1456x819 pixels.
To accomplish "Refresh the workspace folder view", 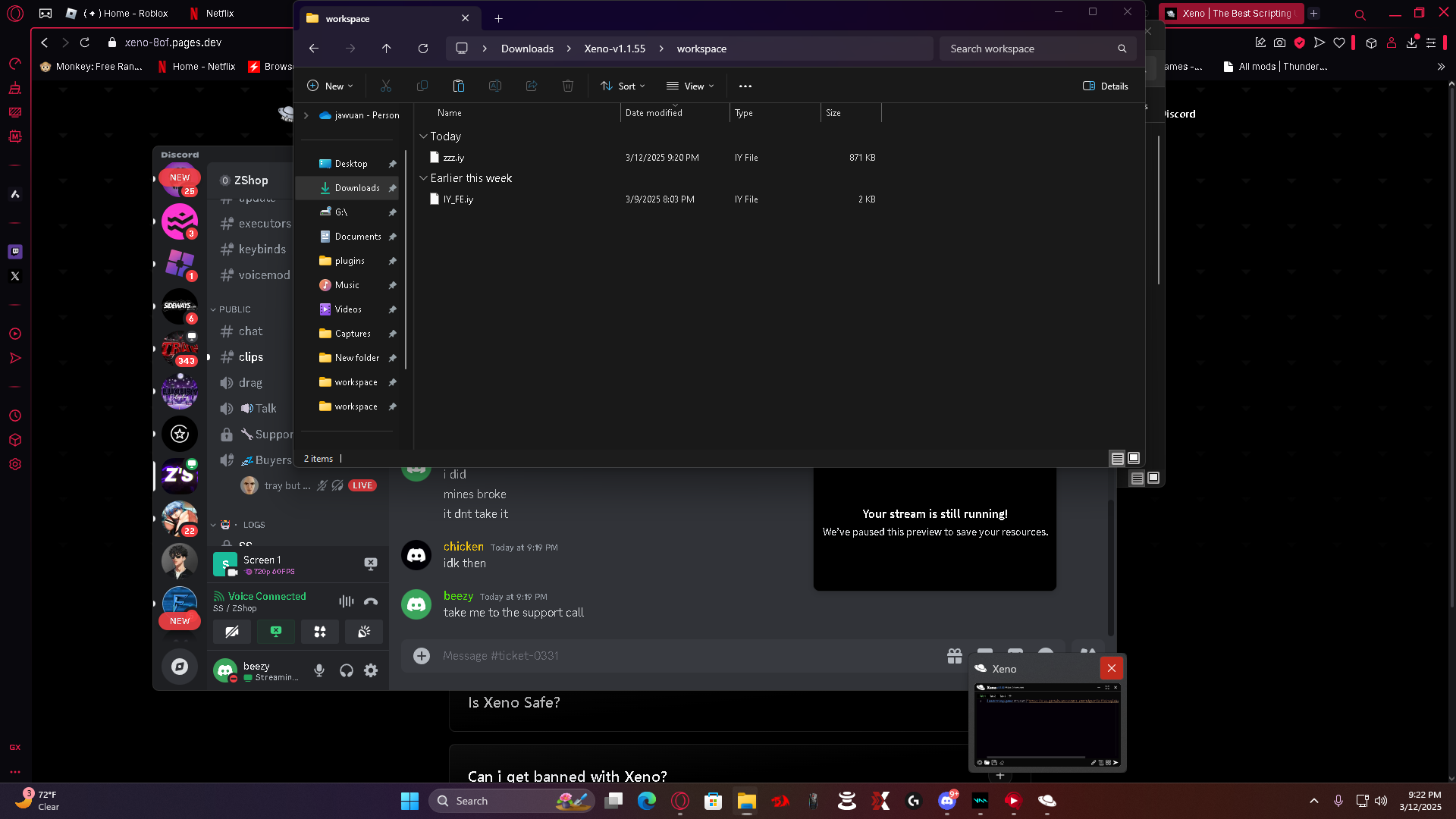I will (x=423, y=49).
